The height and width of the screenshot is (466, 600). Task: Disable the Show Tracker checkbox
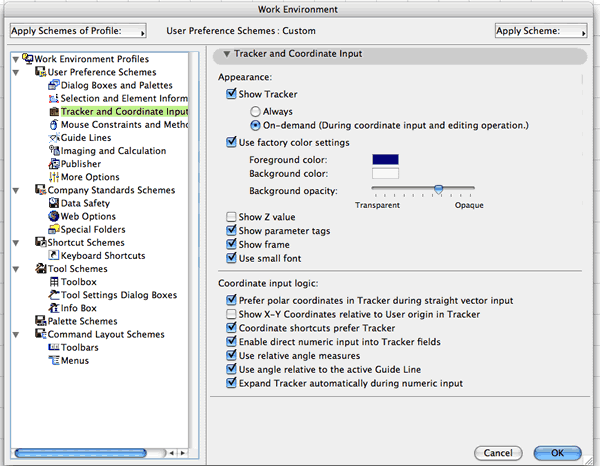coord(232,94)
